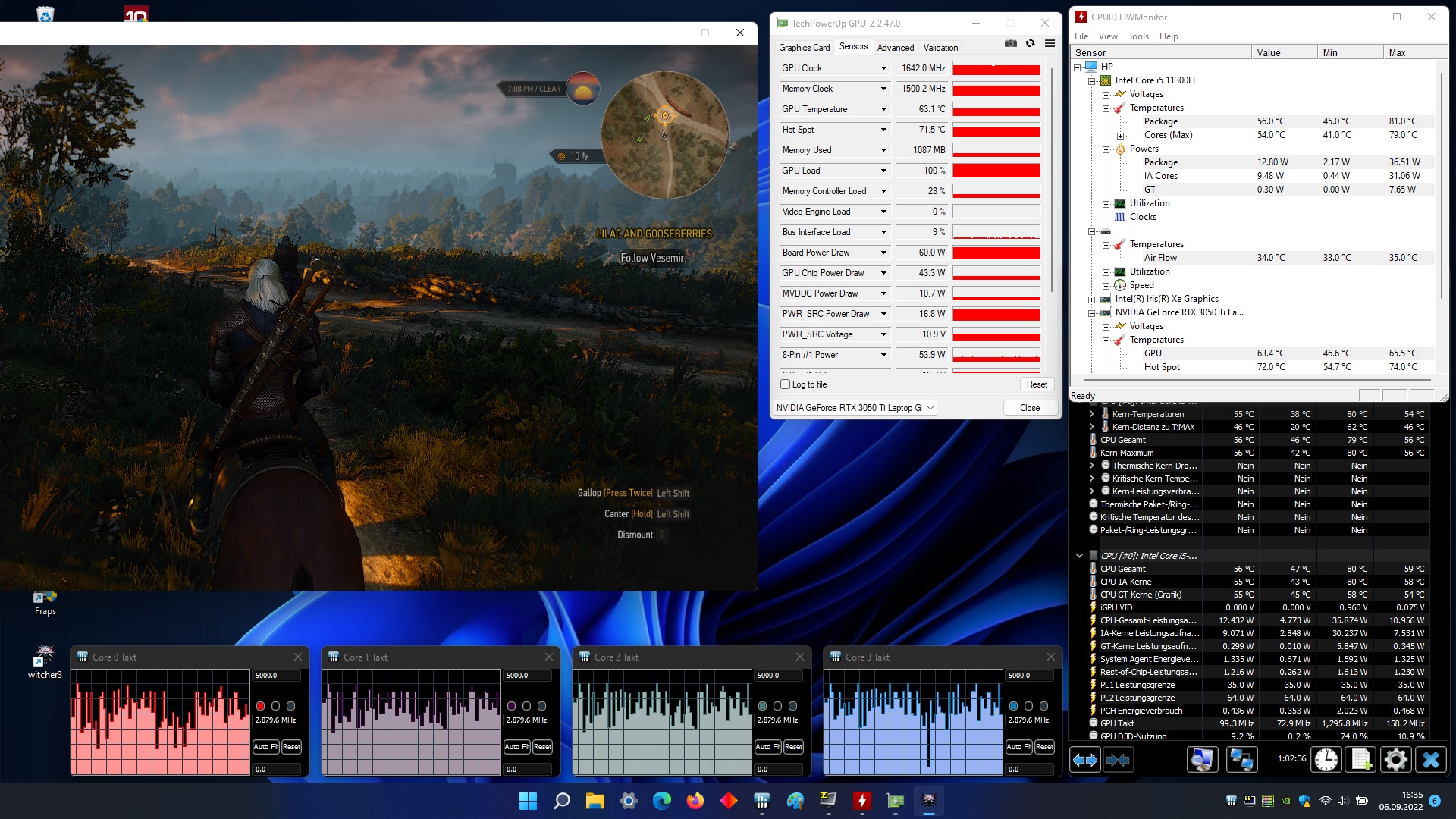Click HWiNFO expand columns arrows icon
Image resolution: width=1456 pixels, height=819 pixels.
point(1085,760)
